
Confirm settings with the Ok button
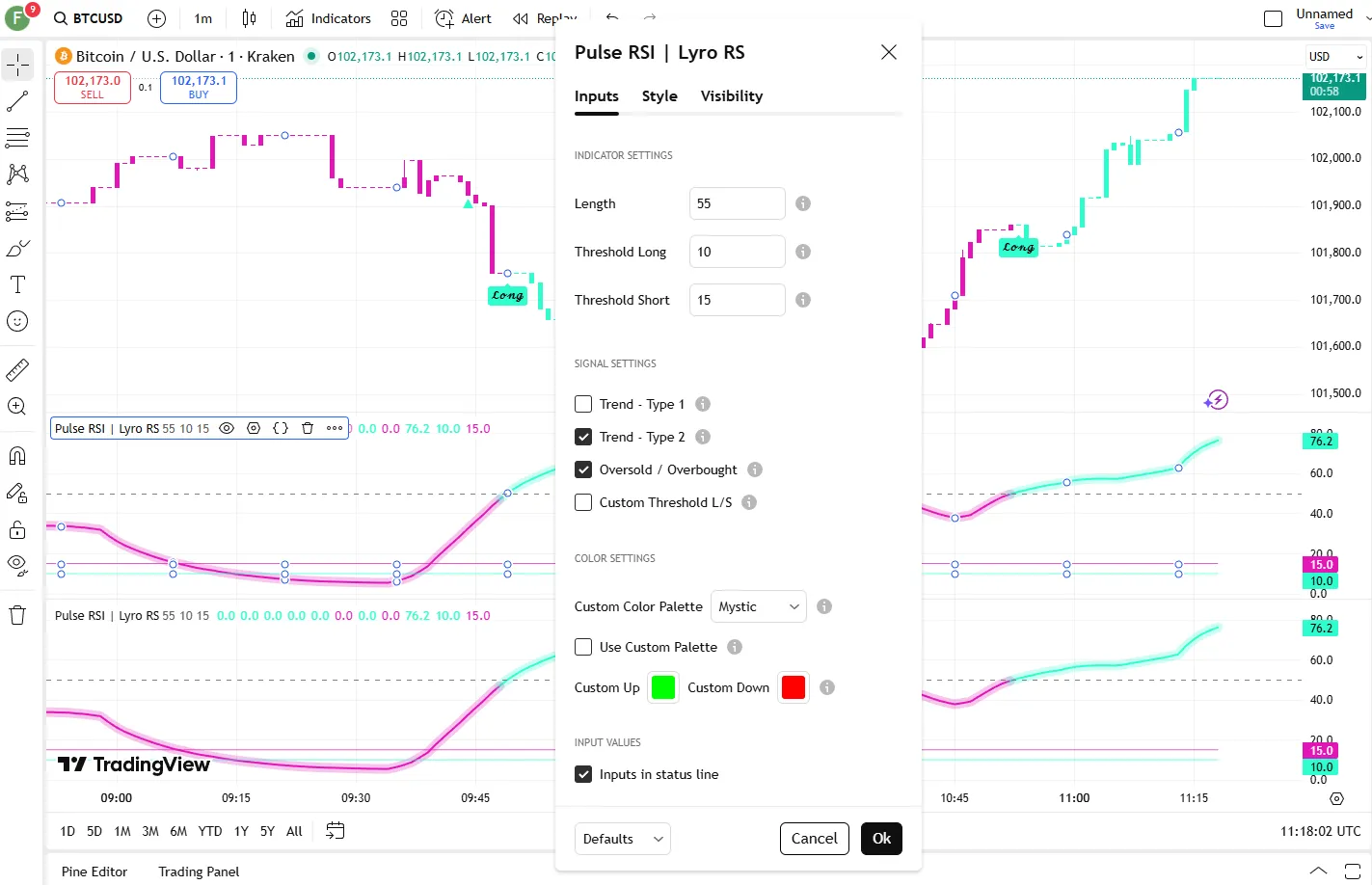(x=882, y=839)
